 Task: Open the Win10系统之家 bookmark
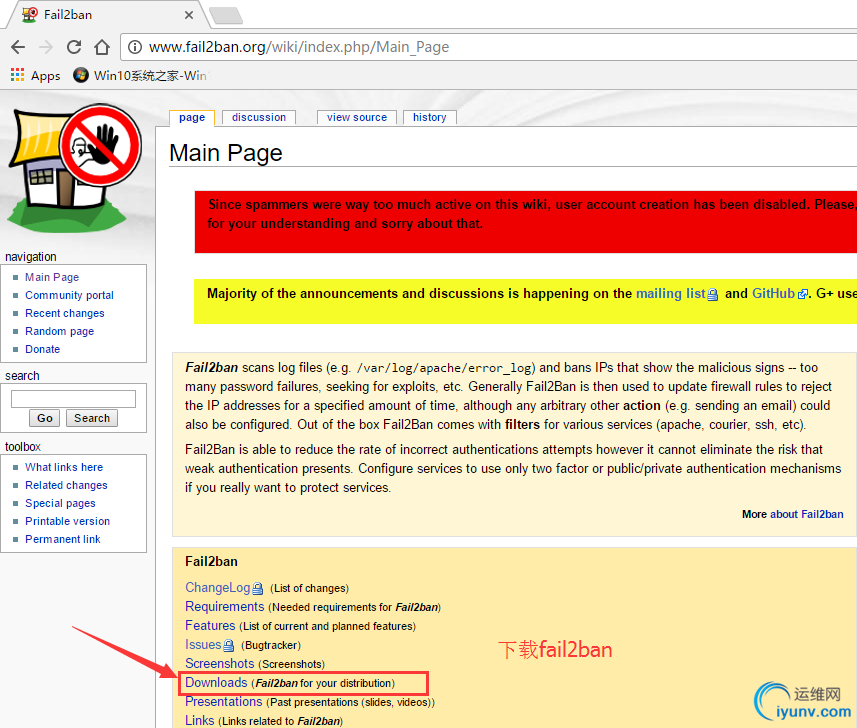[141, 75]
